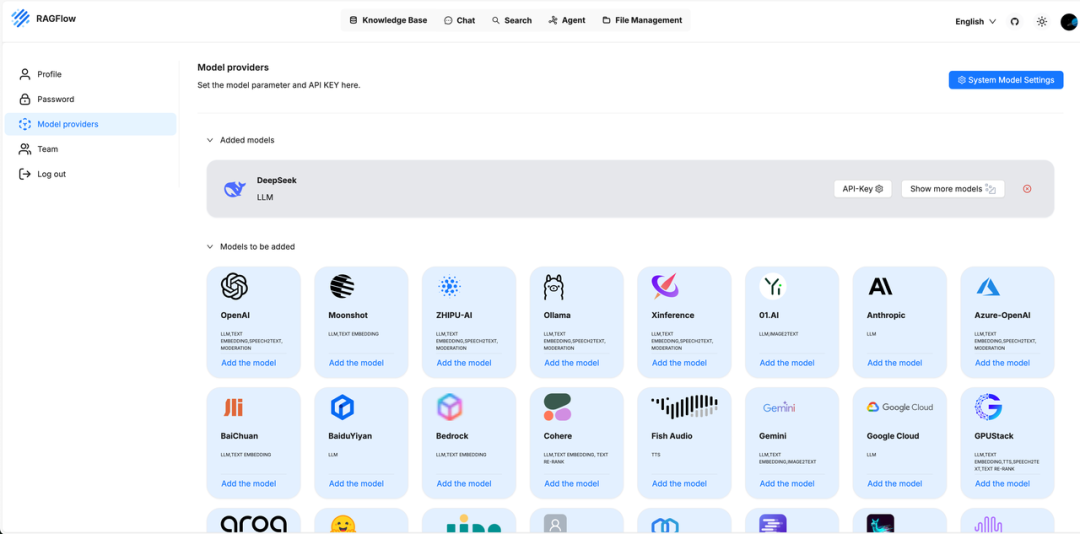The height and width of the screenshot is (534, 1080).
Task: Open the GitHub icon link
Action: (1014, 21)
